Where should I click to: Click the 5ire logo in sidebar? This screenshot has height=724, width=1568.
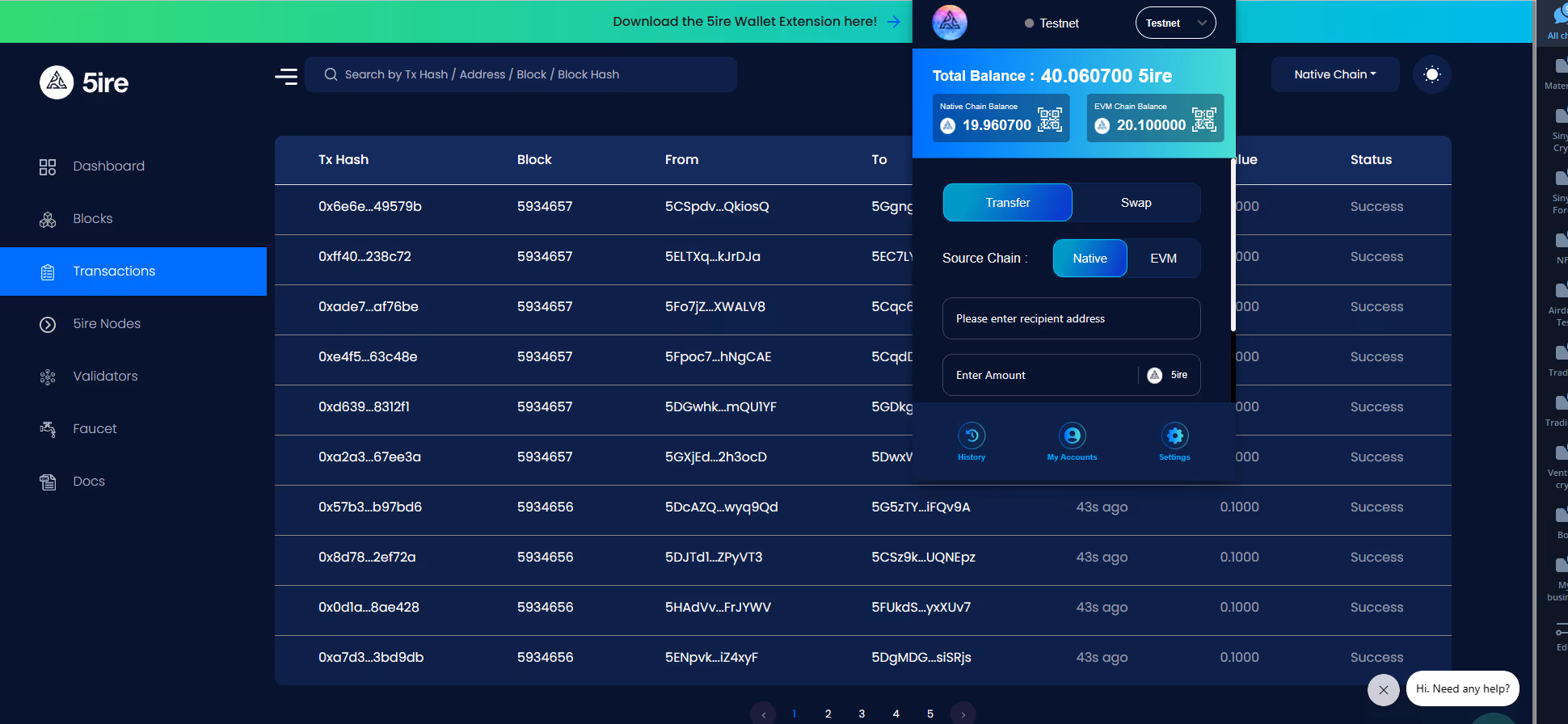[x=85, y=82]
